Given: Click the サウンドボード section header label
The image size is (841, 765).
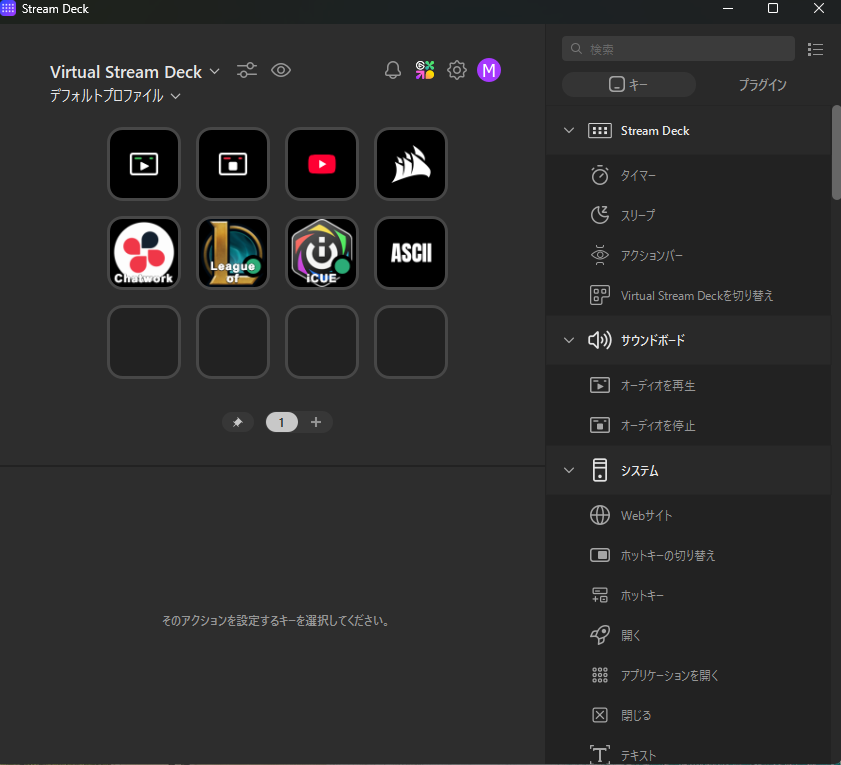Looking at the screenshot, I should [653, 340].
